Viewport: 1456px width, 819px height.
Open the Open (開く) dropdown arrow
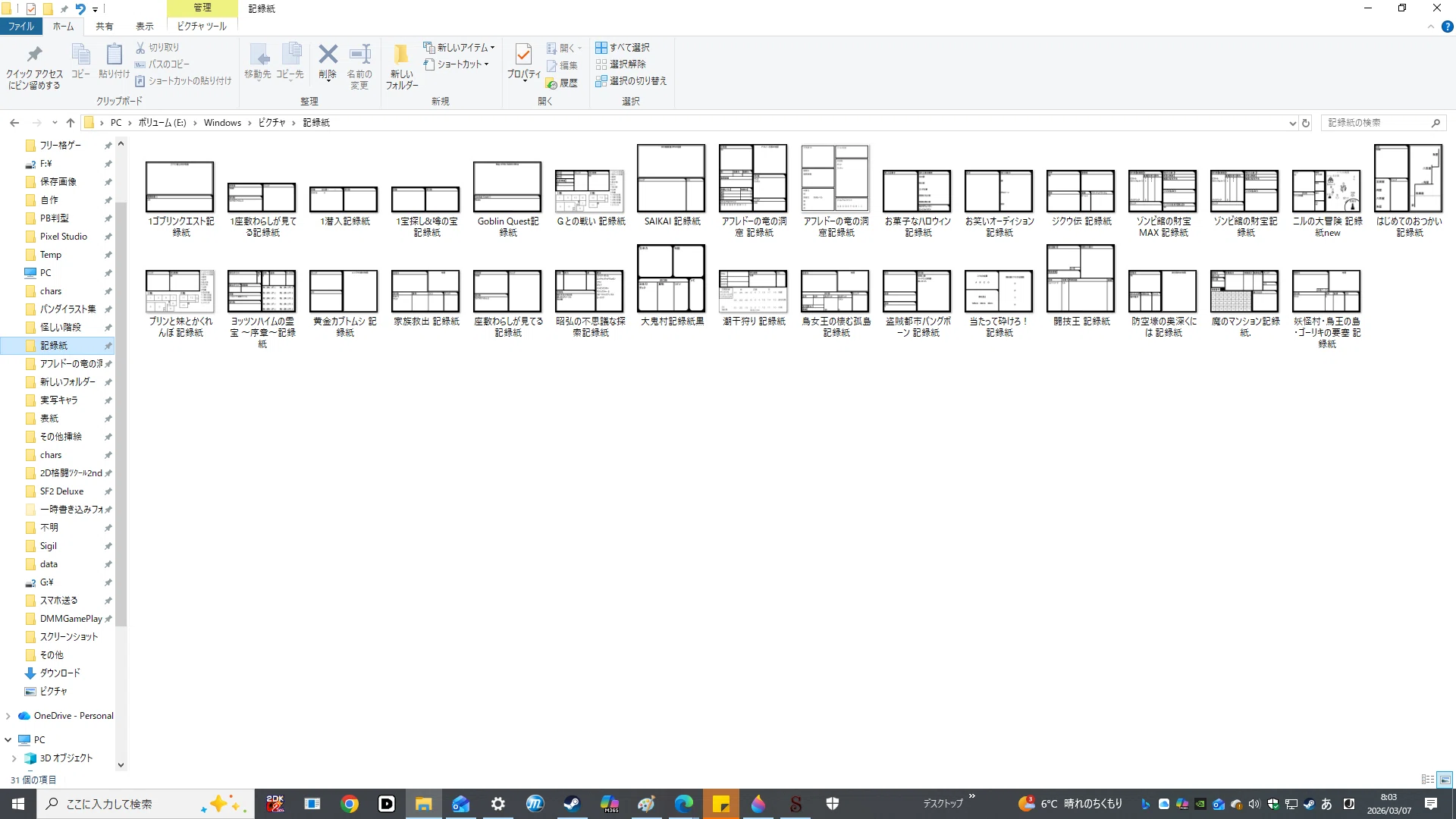click(x=580, y=48)
